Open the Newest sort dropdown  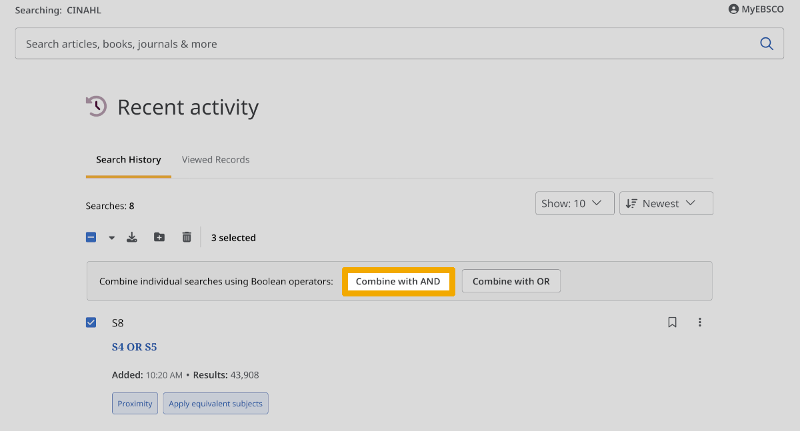coord(665,203)
